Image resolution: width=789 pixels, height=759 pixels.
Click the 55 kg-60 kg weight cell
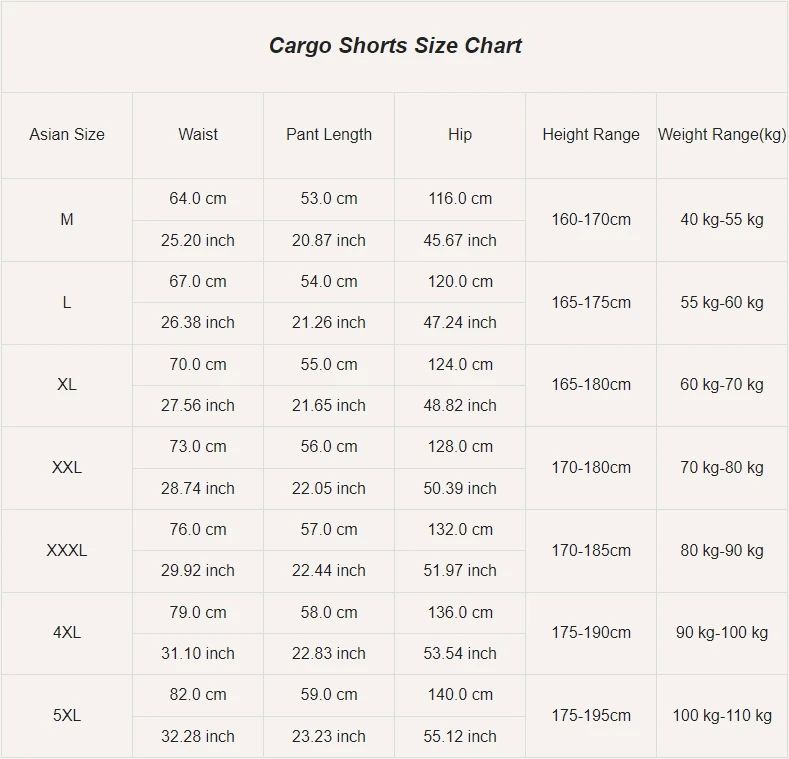coord(722,302)
